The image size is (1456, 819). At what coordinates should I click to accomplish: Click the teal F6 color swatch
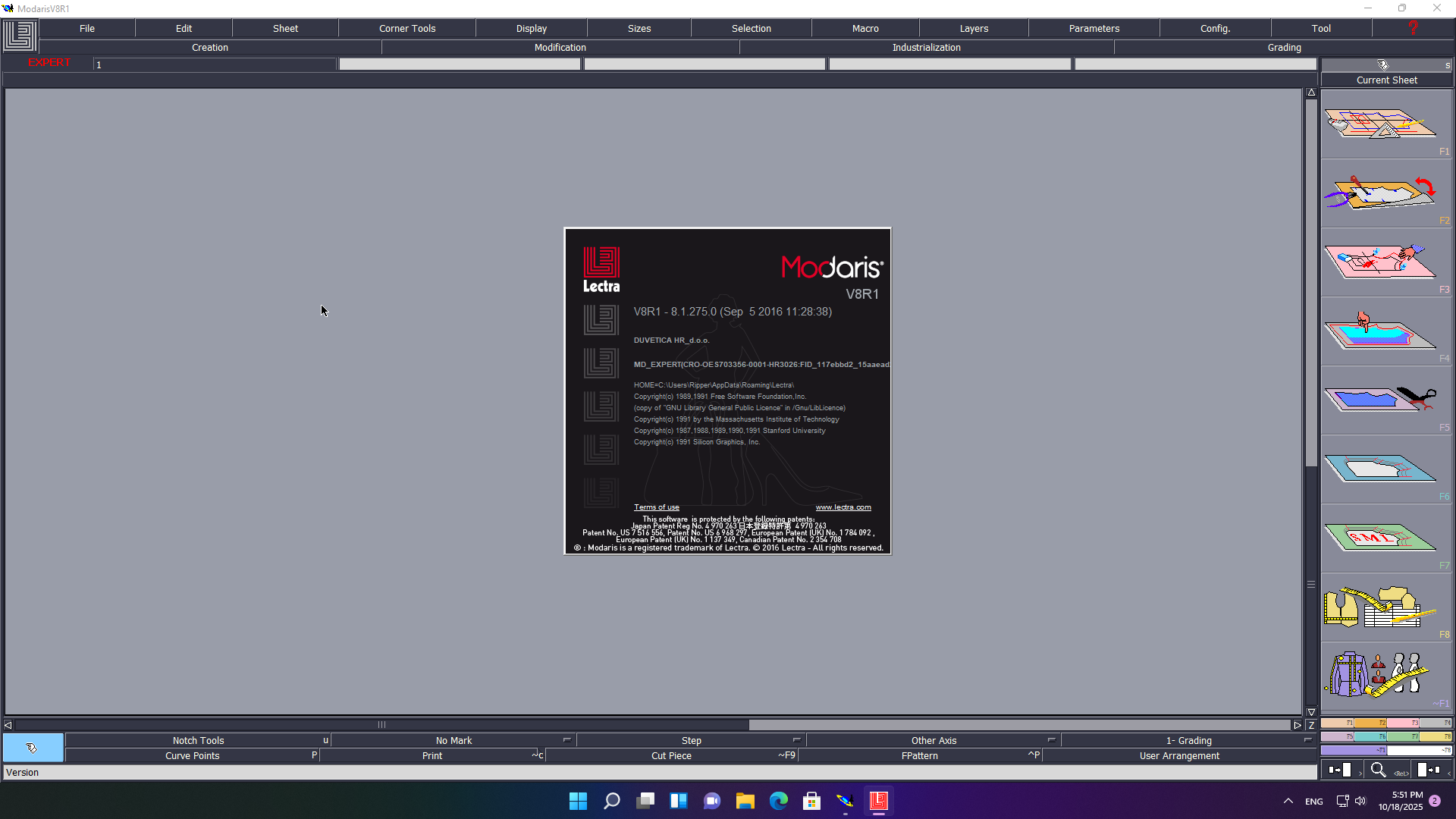[1370, 736]
